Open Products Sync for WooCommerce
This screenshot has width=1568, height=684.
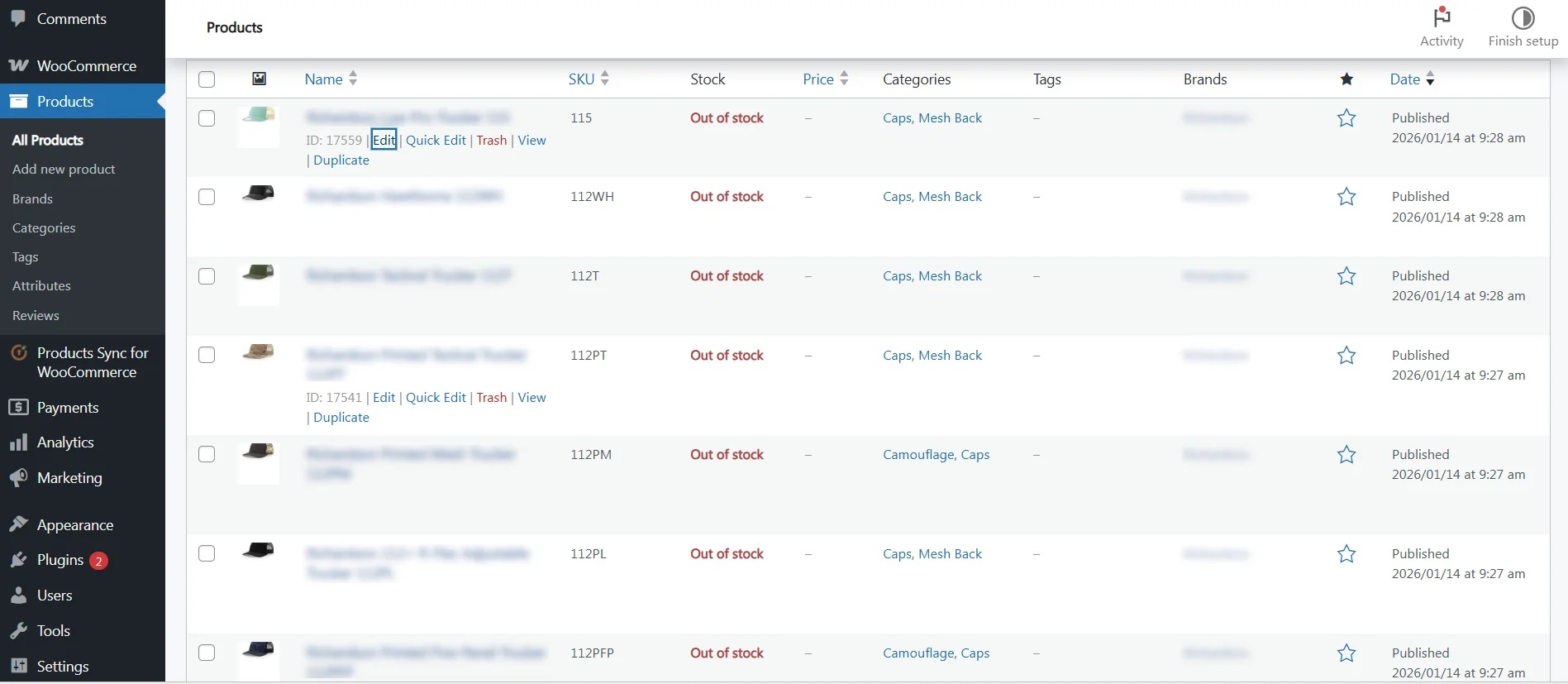(x=93, y=362)
